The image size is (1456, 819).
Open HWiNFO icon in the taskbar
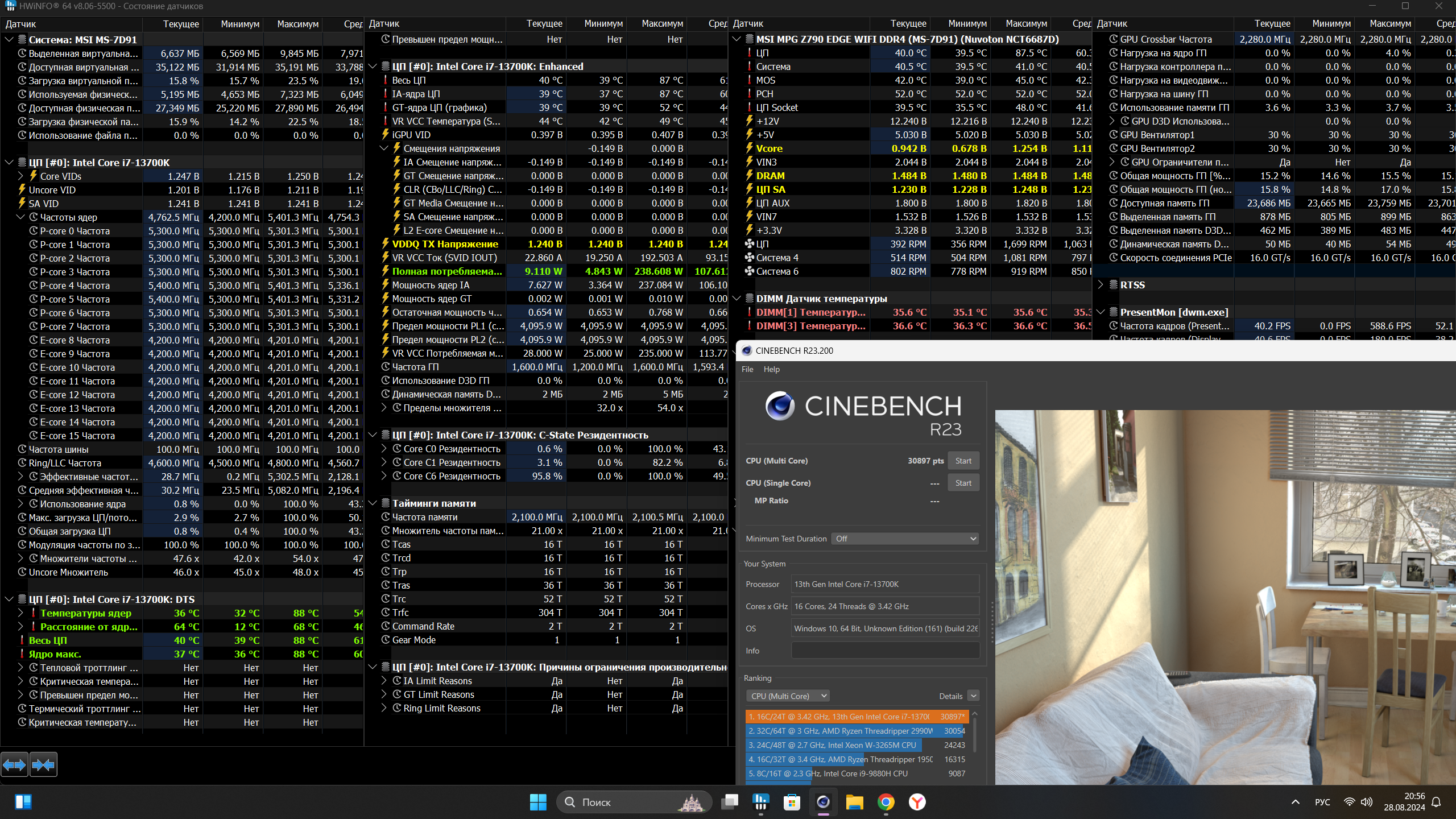click(760, 802)
